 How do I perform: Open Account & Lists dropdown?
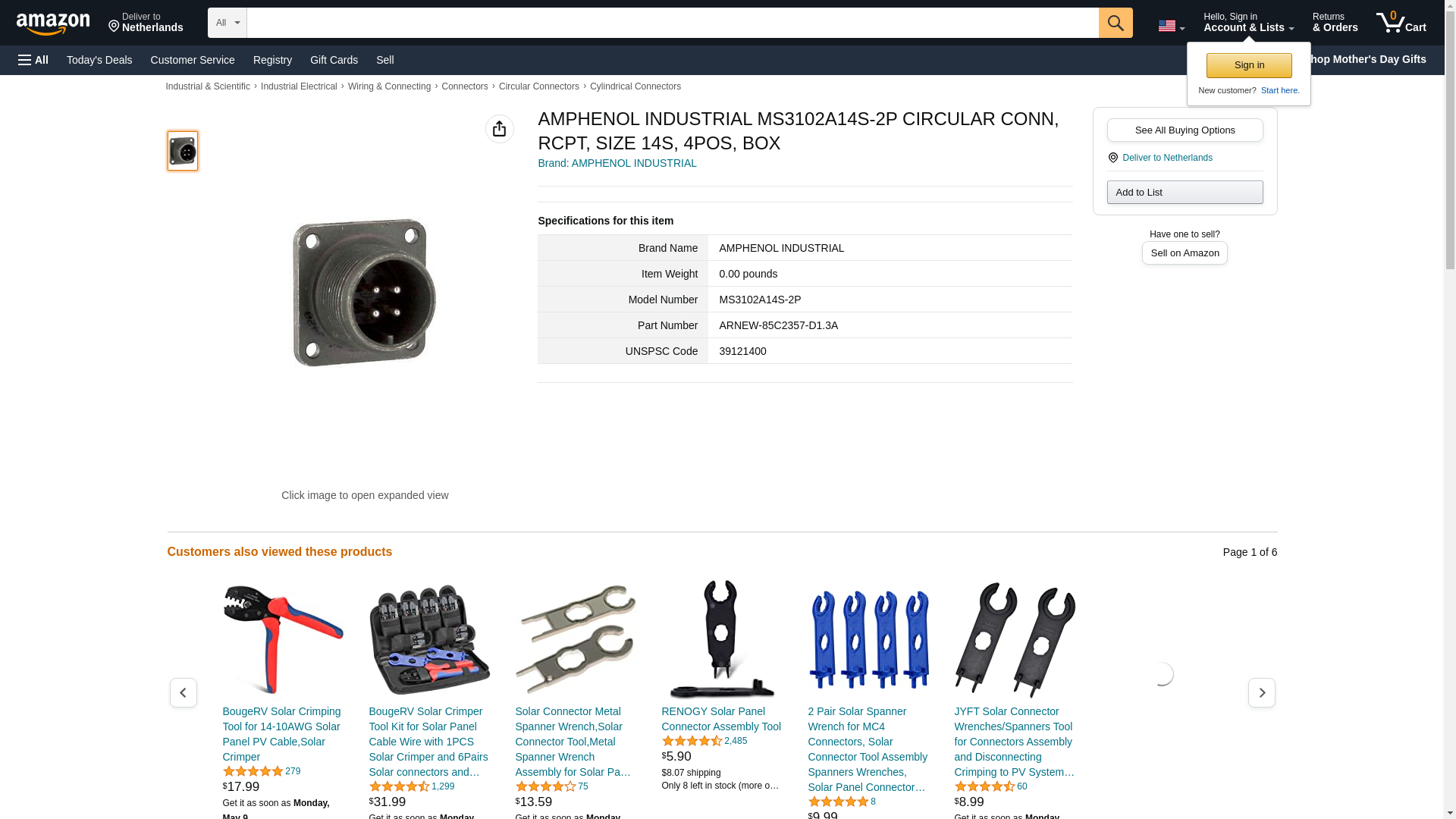pyautogui.click(x=1248, y=23)
